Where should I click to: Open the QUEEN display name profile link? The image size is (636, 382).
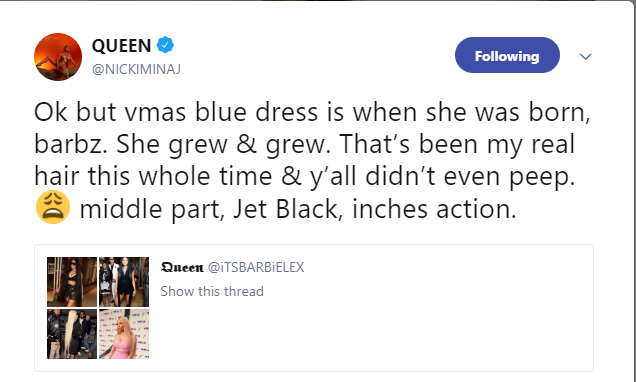click(x=121, y=45)
